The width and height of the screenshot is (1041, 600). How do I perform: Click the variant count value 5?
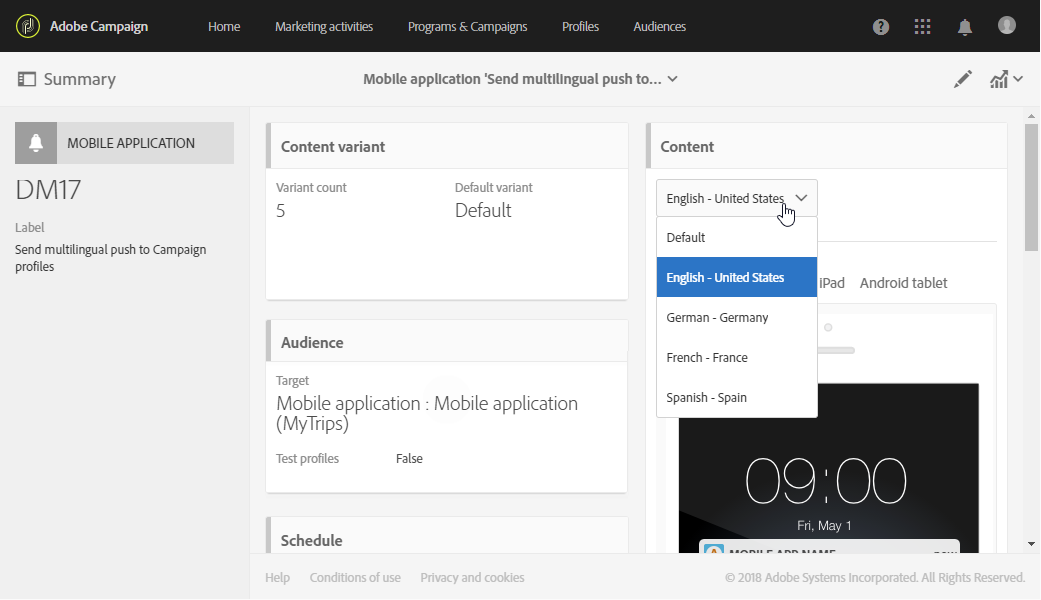pyautogui.click(x=281, y=211)
